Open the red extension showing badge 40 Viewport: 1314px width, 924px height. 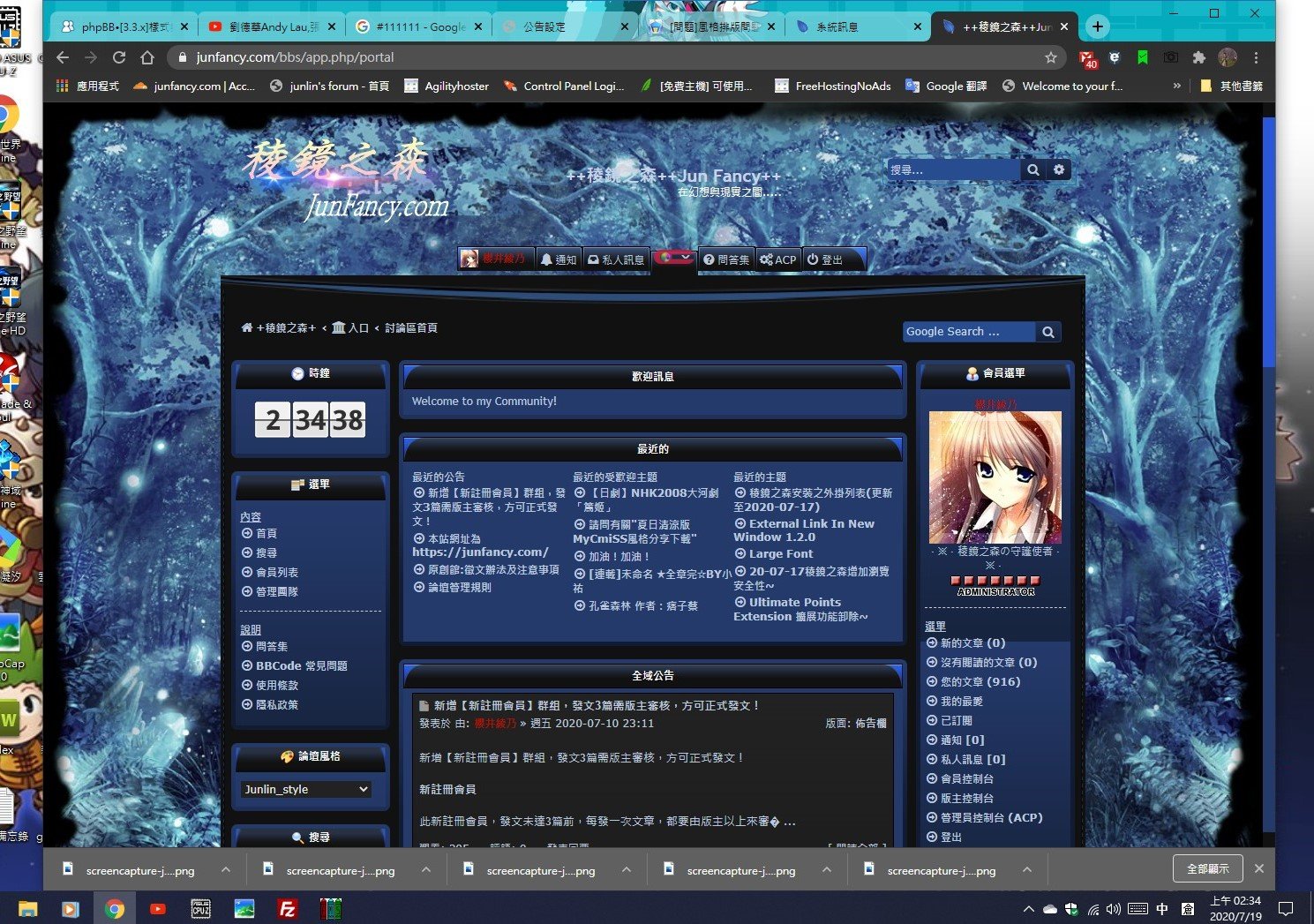[x=1087, y=58]
